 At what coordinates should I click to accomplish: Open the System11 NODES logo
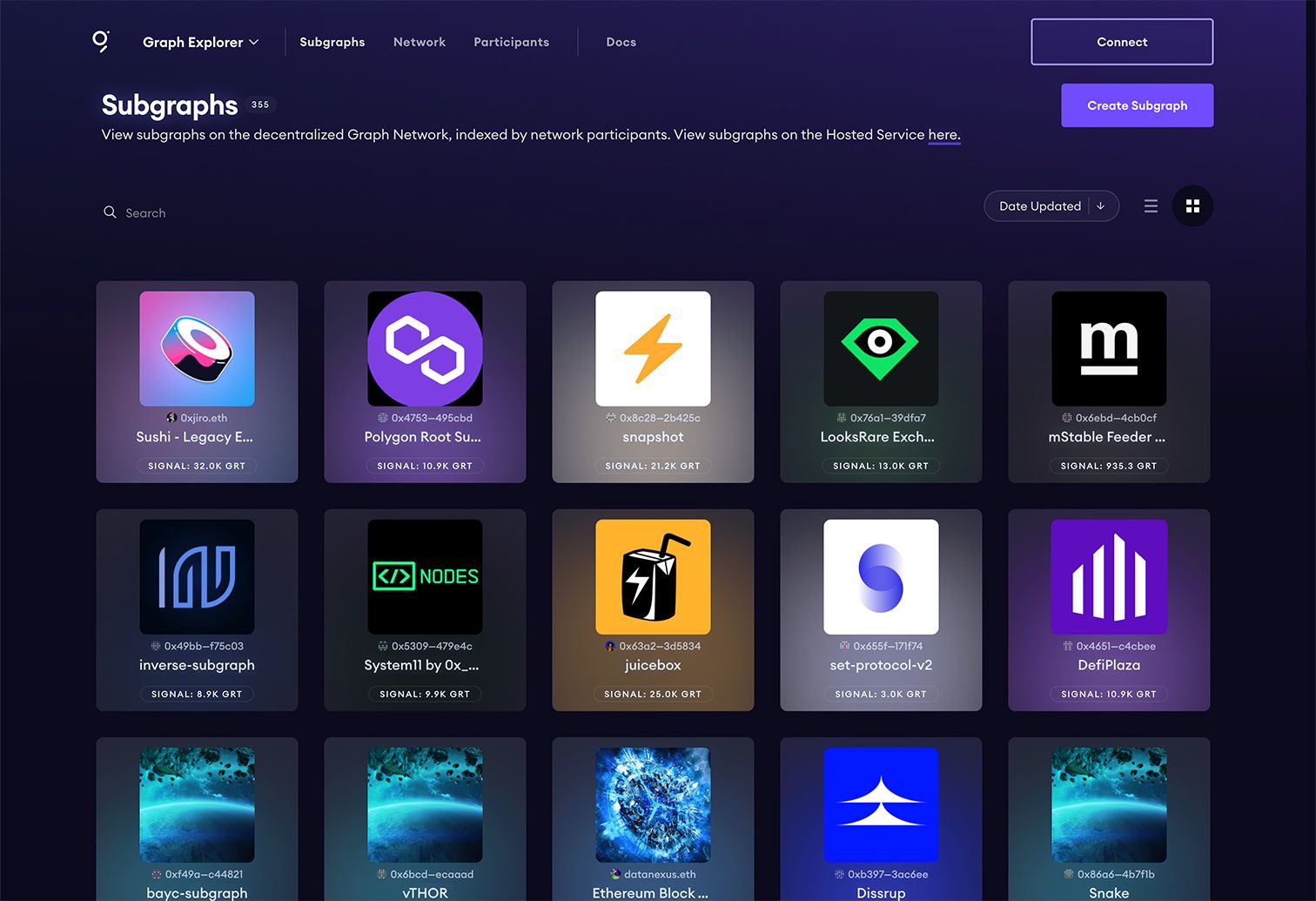tap(425, 576)
